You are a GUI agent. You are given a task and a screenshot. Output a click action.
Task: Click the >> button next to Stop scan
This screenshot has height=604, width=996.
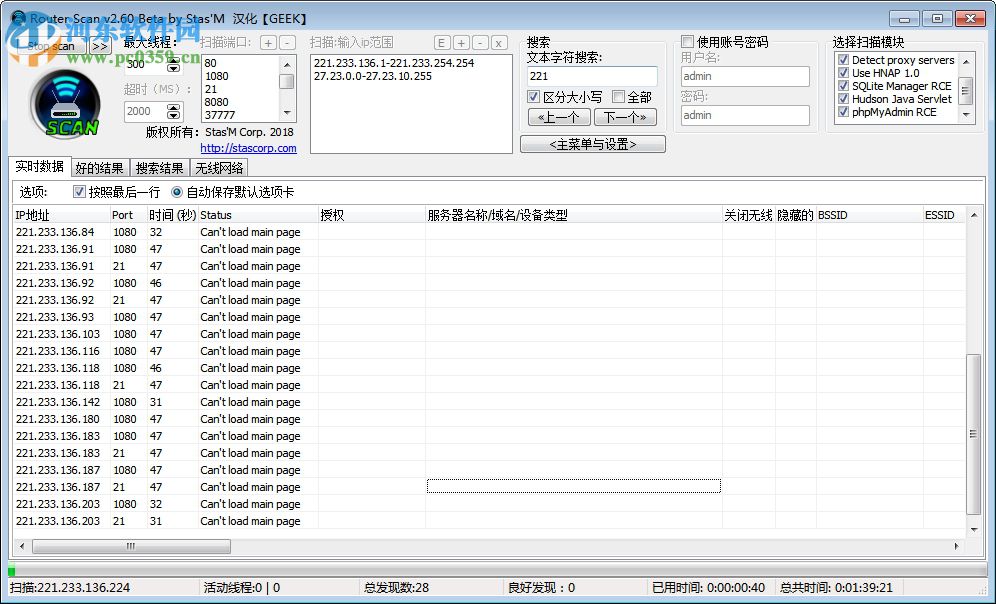tap(99, 45)
